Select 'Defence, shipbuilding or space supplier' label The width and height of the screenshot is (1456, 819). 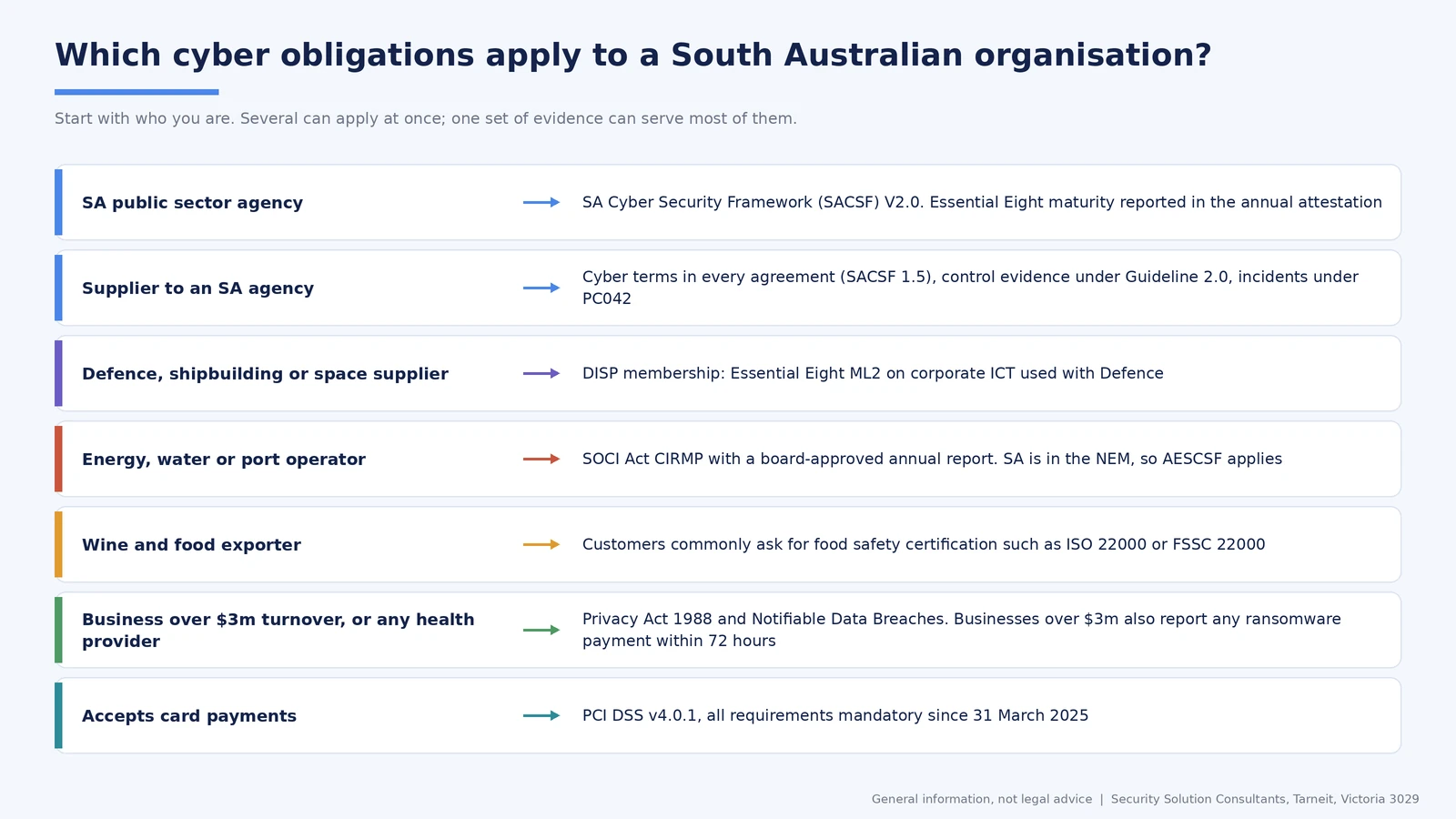tap(265, 374)
